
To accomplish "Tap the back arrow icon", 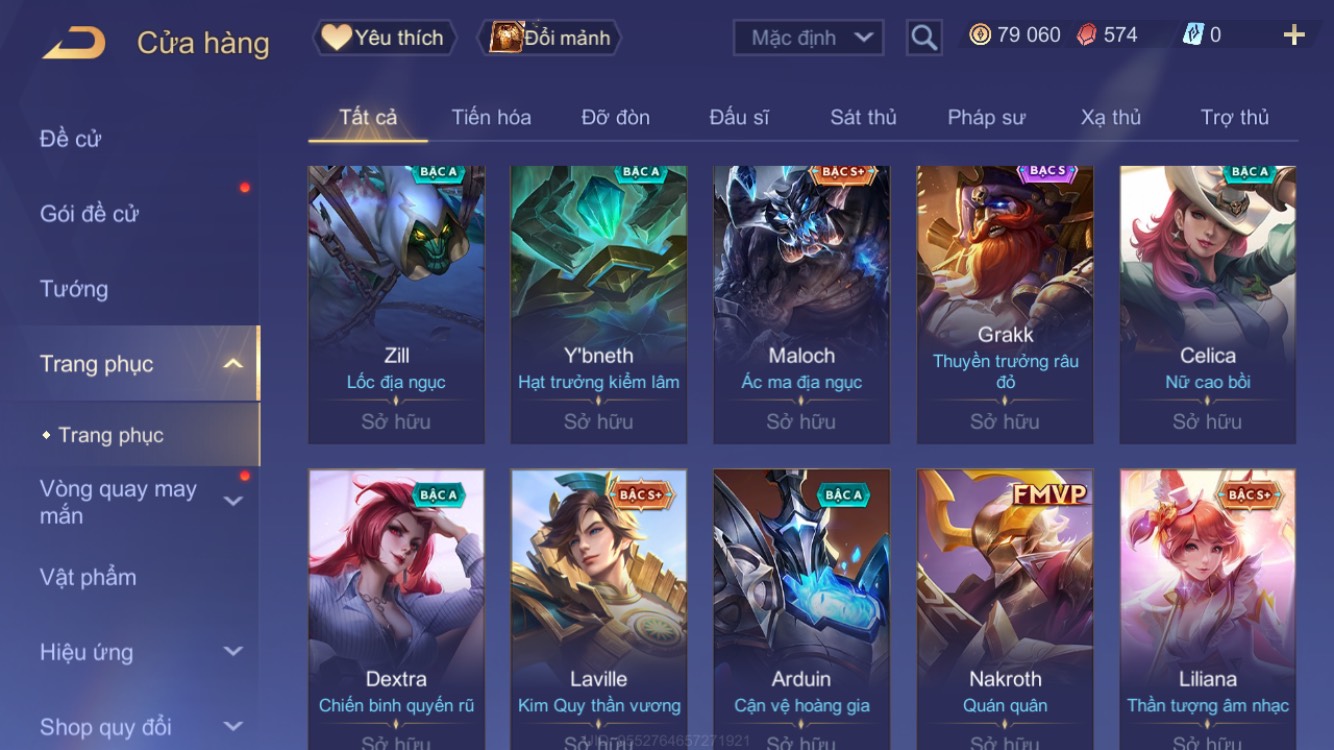I will 73,43.
